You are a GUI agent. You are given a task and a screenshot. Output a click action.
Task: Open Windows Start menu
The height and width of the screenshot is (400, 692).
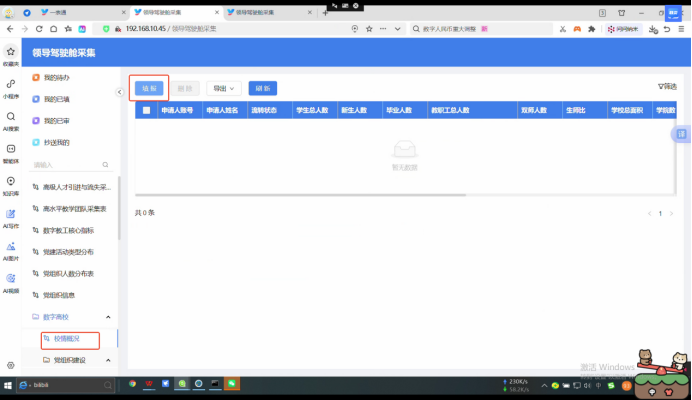[x=8, y=385]
